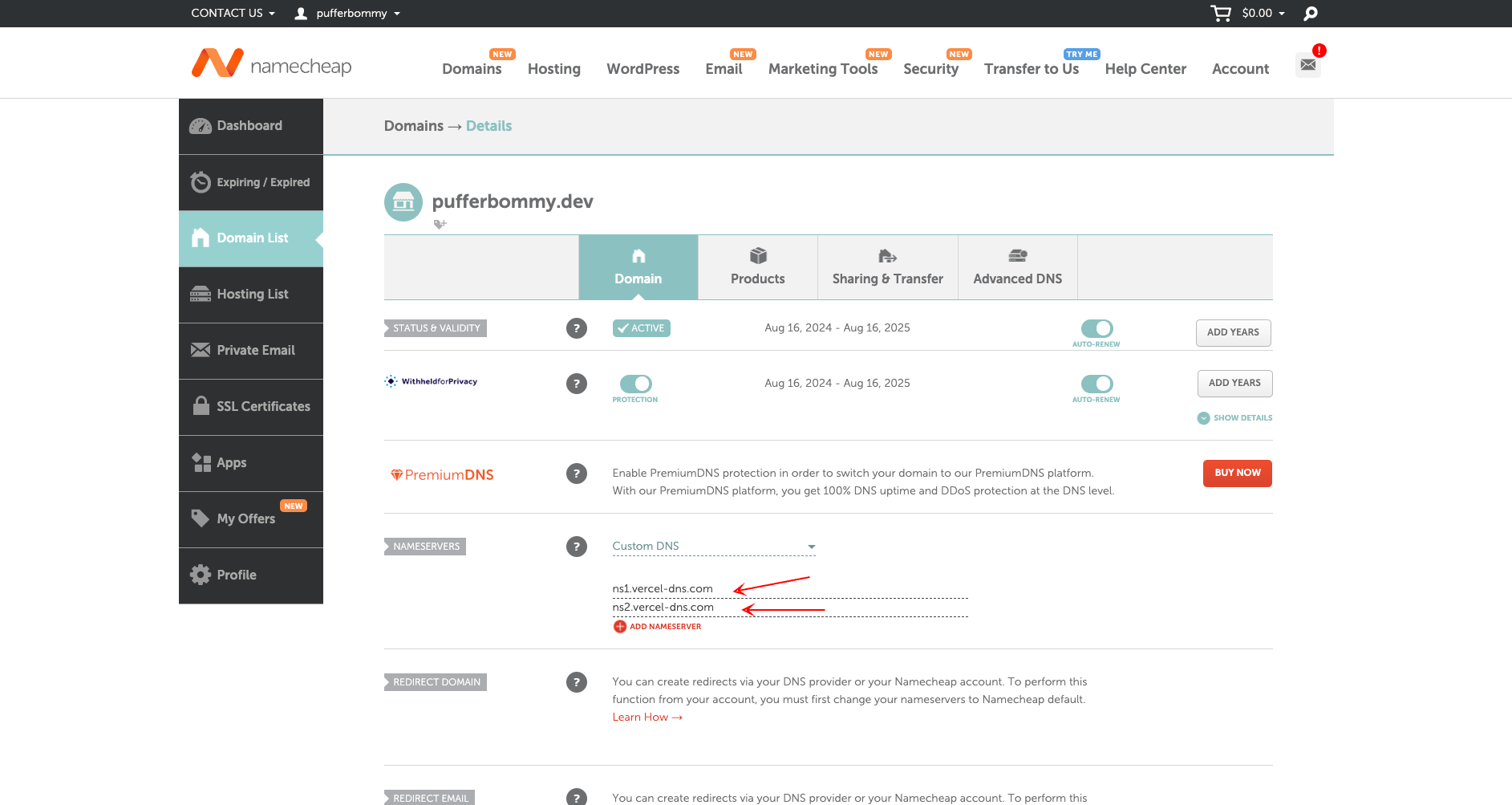Toggle domain auto-renew in Status & Validity row

(x=1097, y=328)
